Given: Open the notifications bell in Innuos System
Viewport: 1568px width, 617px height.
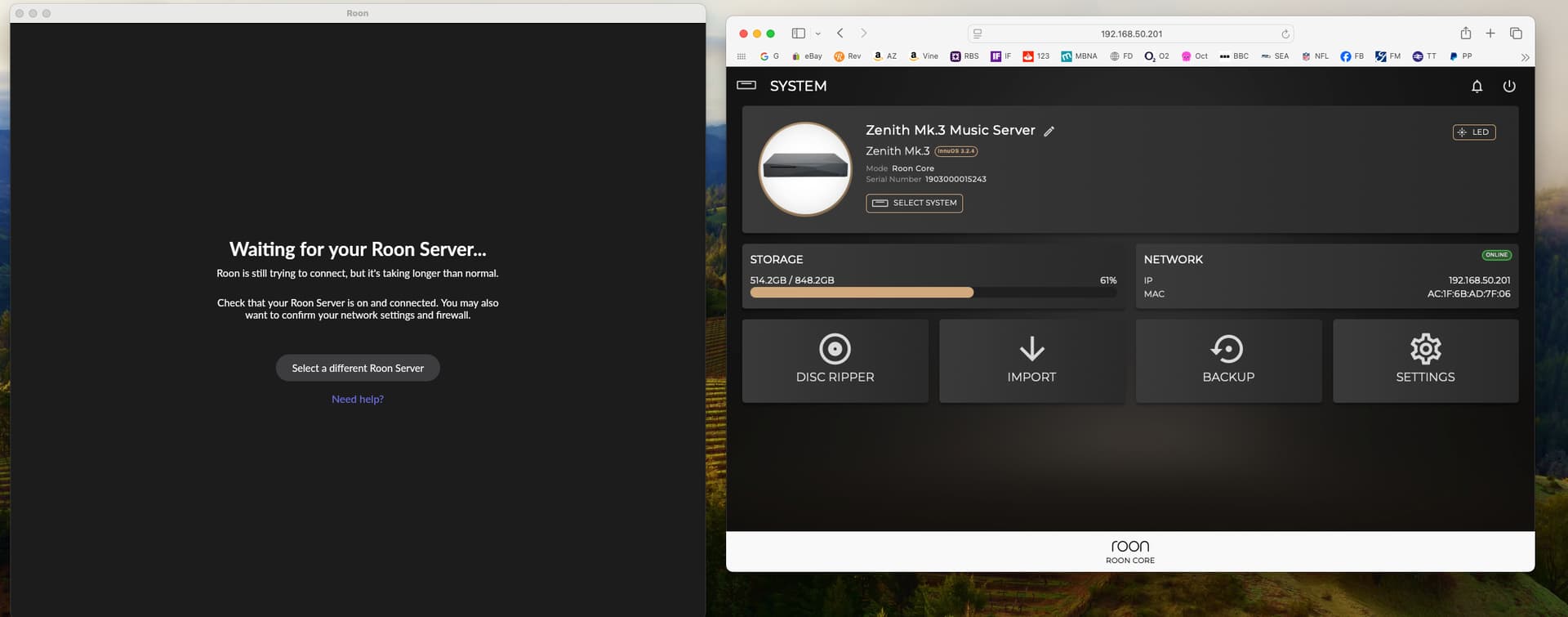Looking at the screenshot, I should tap(1477, 86).
